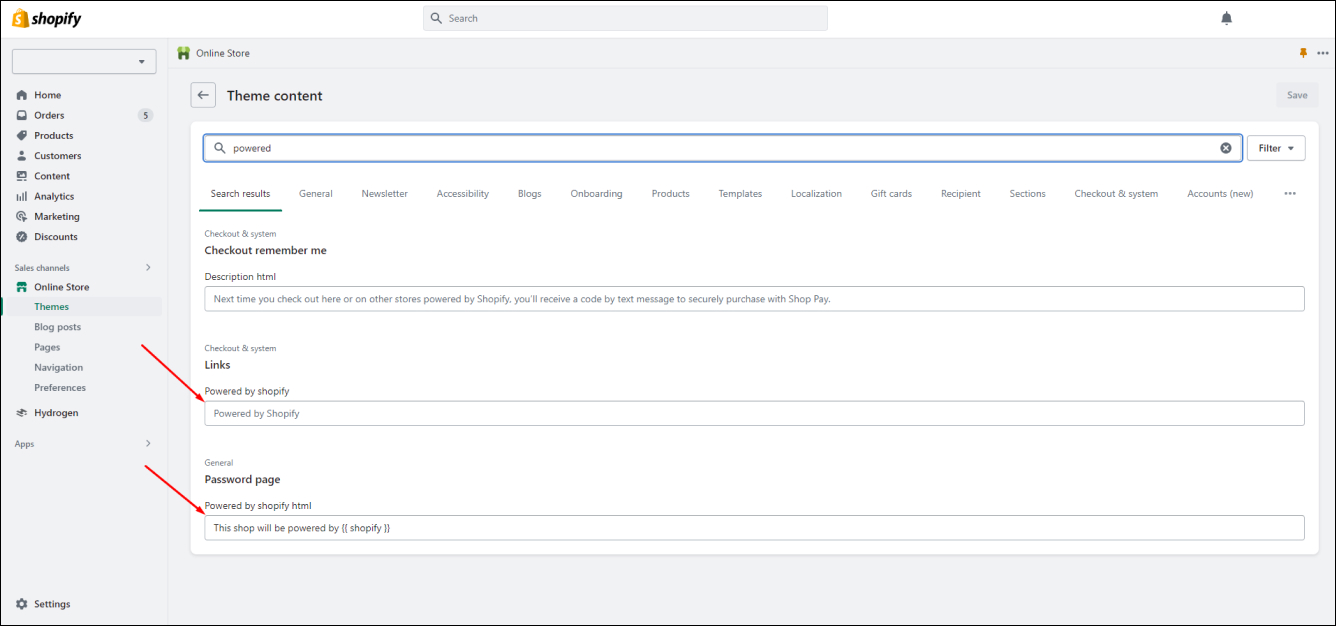Open Pages in the sidebar
The height and width of the screenshot is (626, 1336).
[47, 347]
